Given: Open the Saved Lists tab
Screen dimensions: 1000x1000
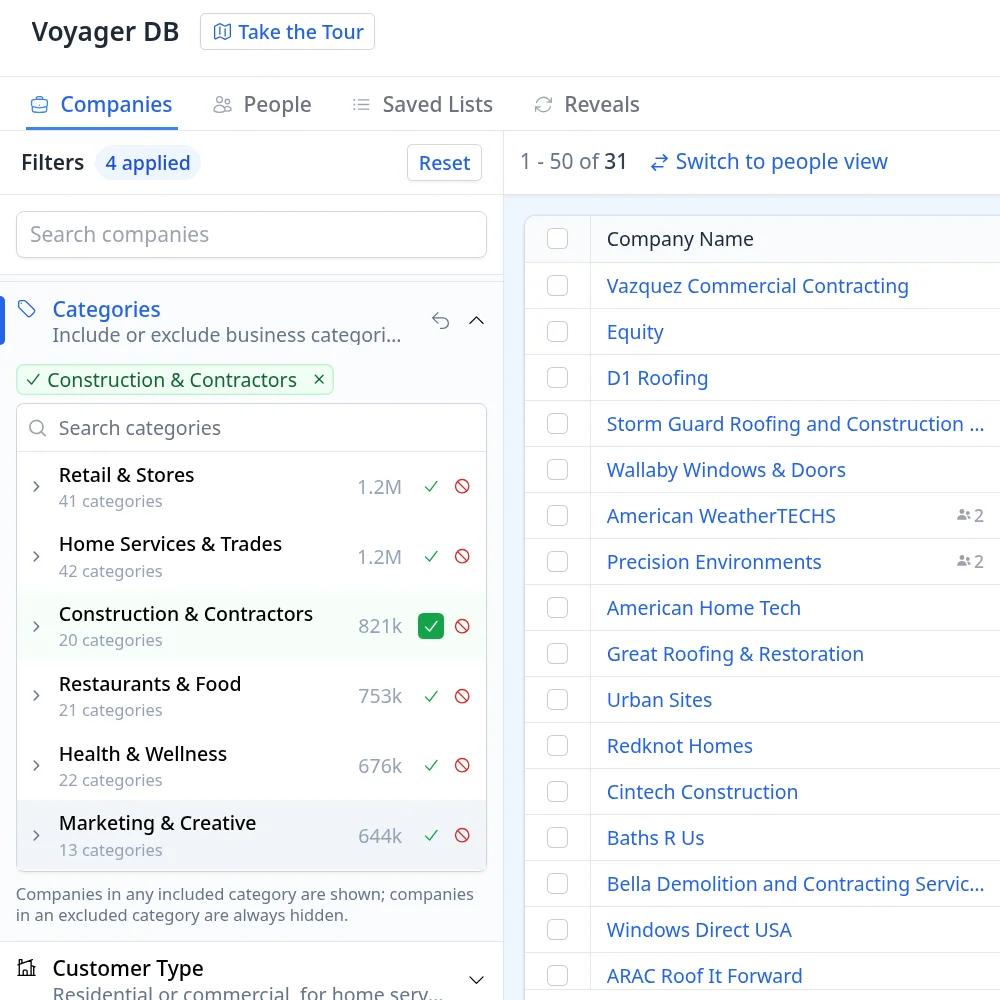Looking at the screenshot, I should 423,105.
